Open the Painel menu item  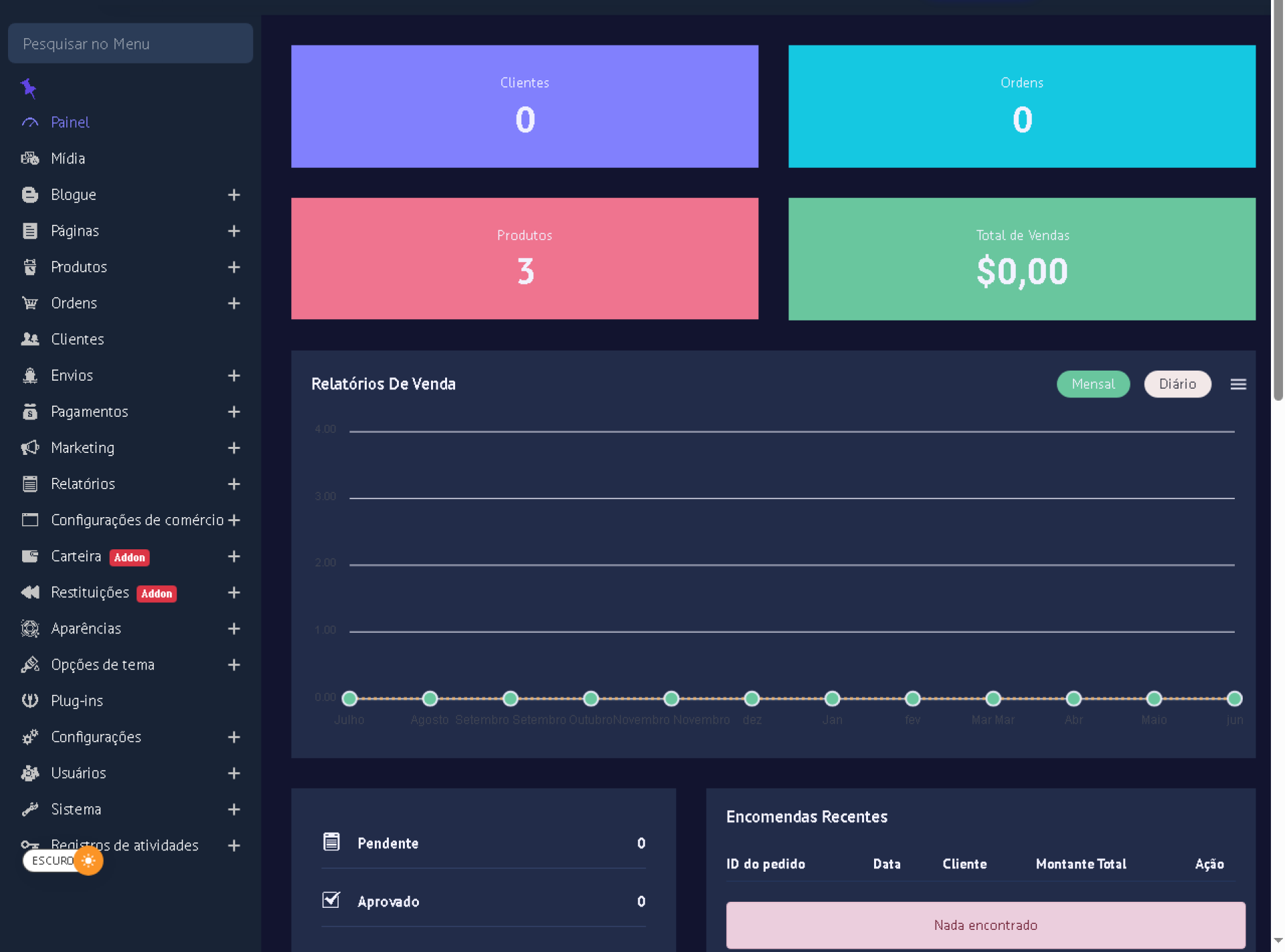(x=70, y=122)
